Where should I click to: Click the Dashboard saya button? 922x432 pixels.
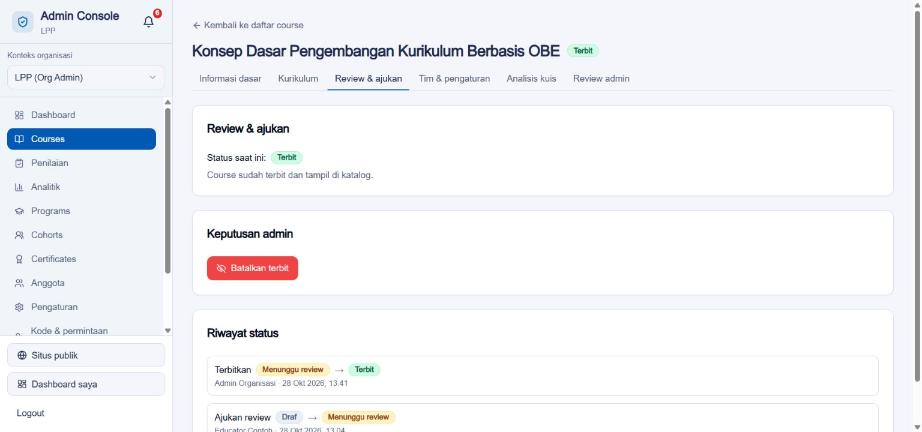point(86,384)
